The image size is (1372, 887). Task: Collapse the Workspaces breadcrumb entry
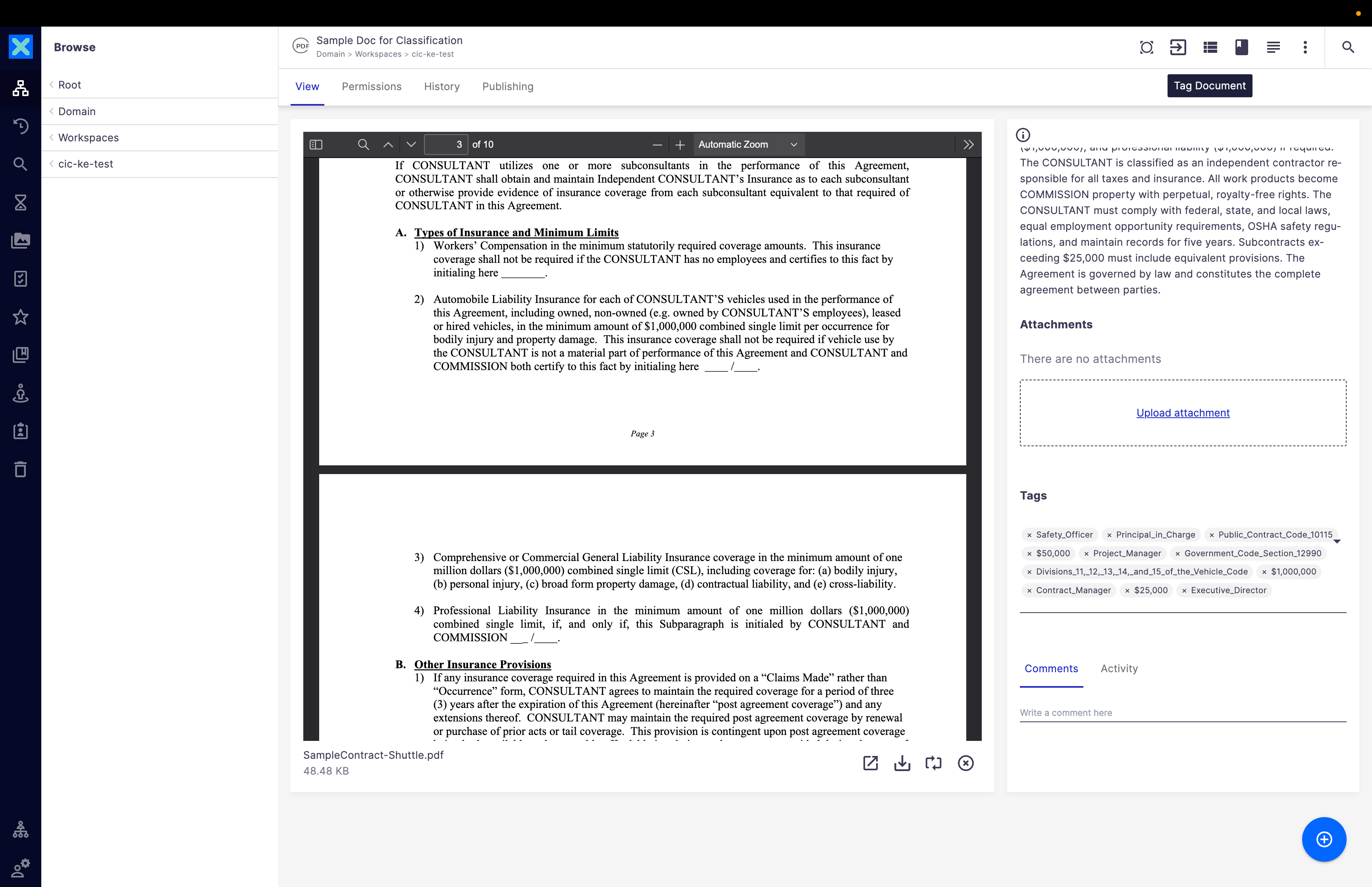[x=52, y=138]
